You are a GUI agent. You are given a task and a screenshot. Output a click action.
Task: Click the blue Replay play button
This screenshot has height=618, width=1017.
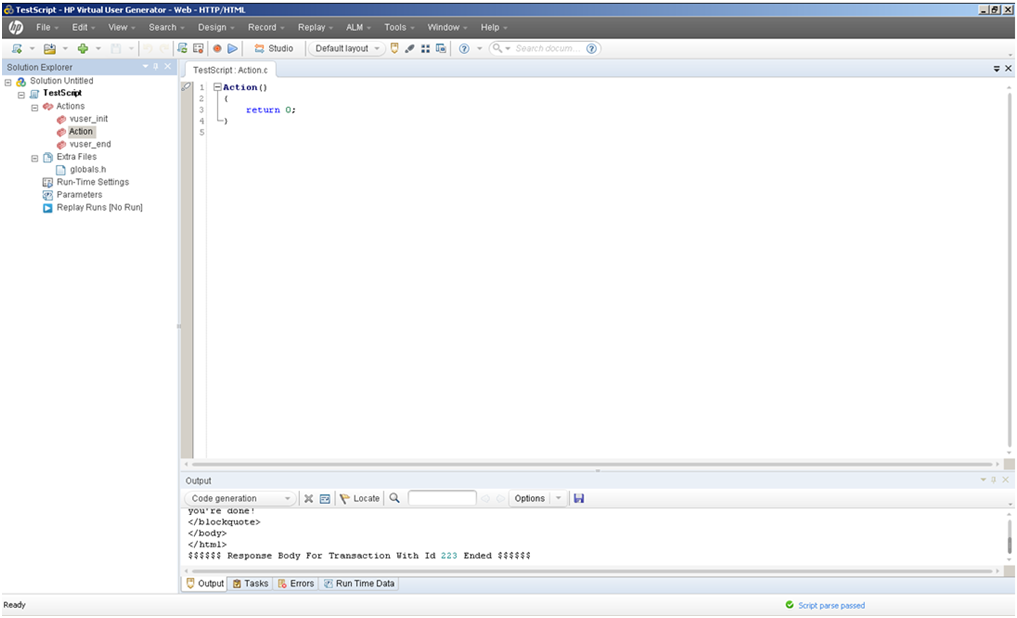tap(232, 49)
